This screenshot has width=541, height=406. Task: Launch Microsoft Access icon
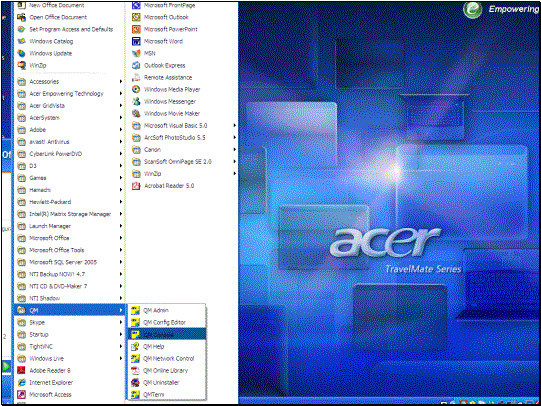click(21, 394)
